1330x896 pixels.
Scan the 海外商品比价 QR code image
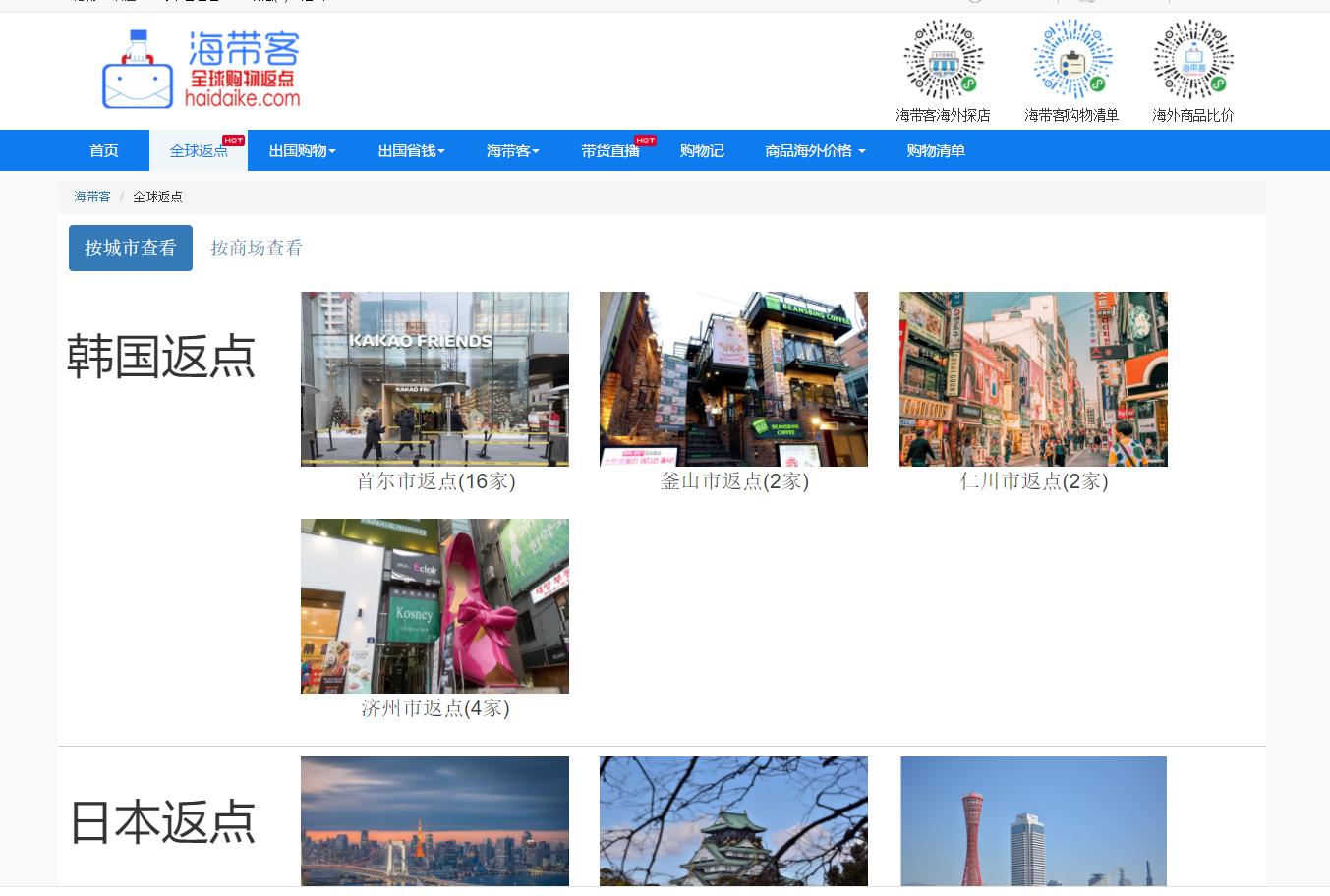[x=1191, y=59]
